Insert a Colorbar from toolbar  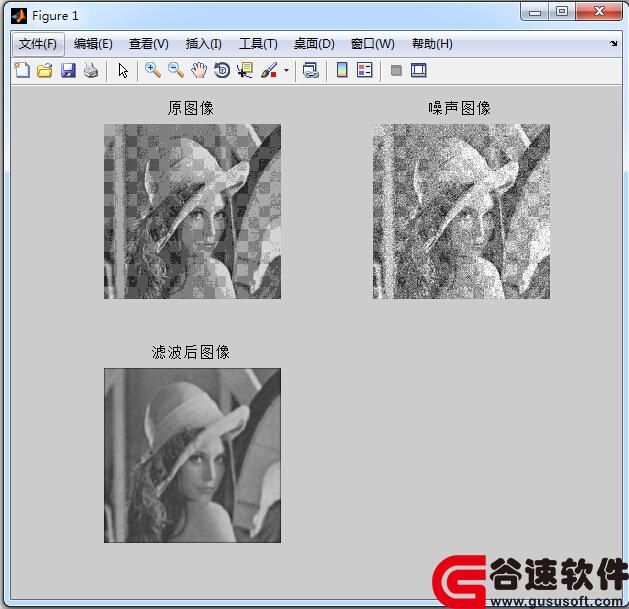pos(342,70)
